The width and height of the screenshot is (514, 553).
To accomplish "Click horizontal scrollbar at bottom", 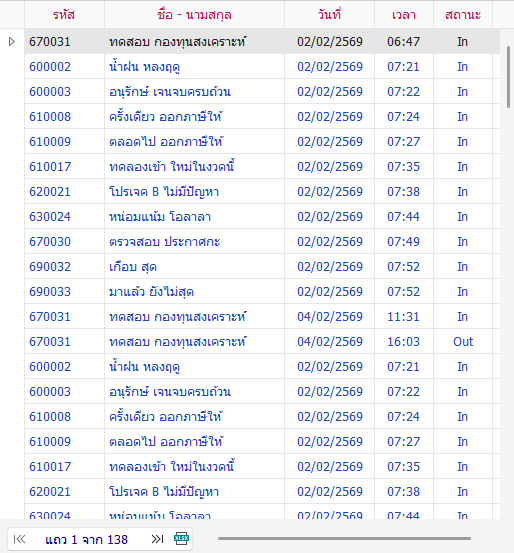I will click(x=344, y=539).
